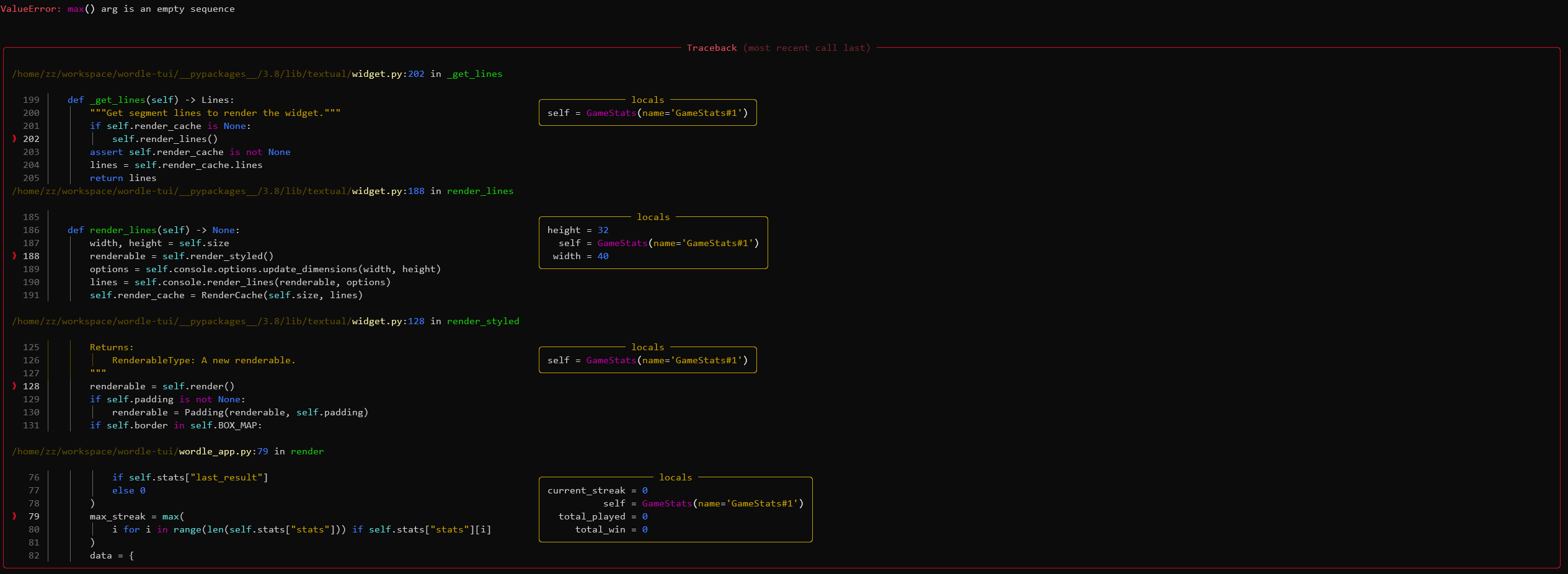The image size is (1568, 574).
Task: Expand the locals panel for _get_lines frame
Action: tap(647, 99)
